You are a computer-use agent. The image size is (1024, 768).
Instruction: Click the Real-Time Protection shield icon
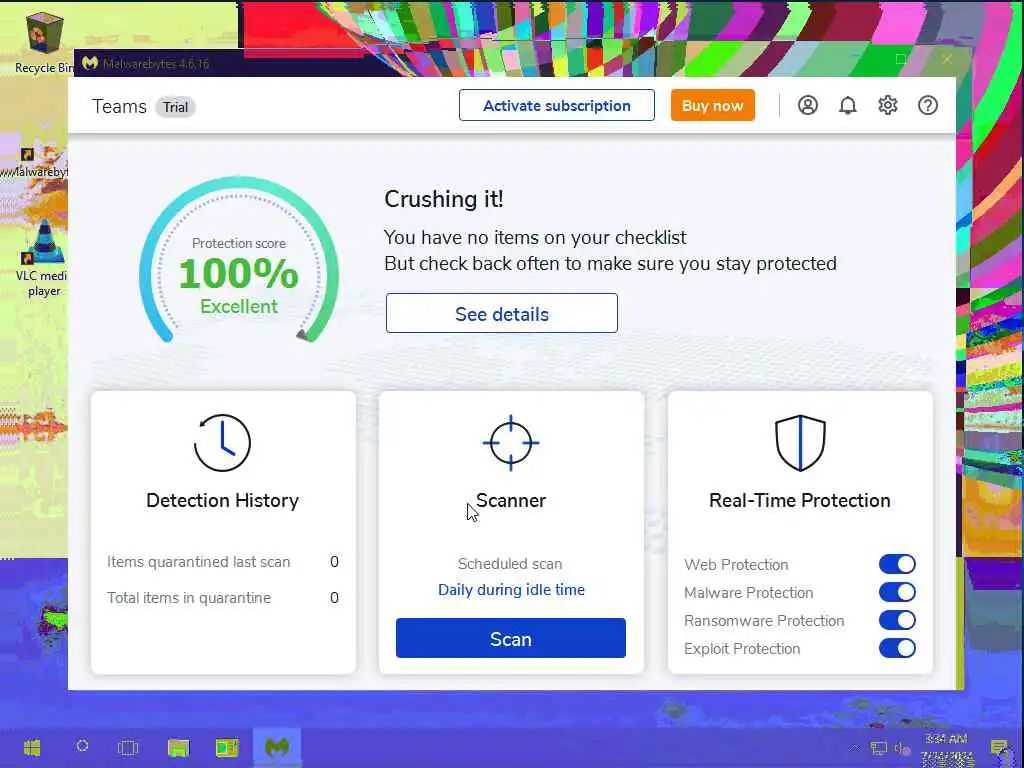(800, 443)
